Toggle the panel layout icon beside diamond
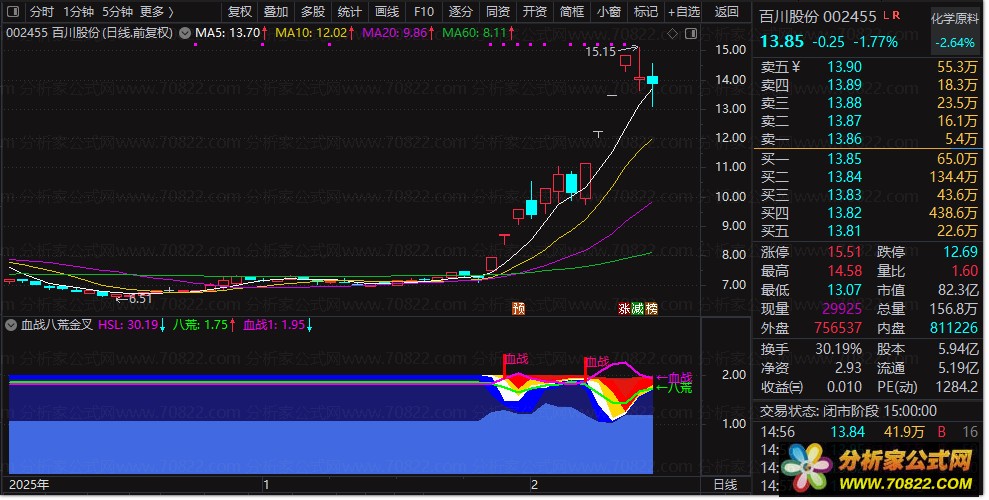This screenshot has height=500, width=989. pyautogui.click(x=691, y=33)
